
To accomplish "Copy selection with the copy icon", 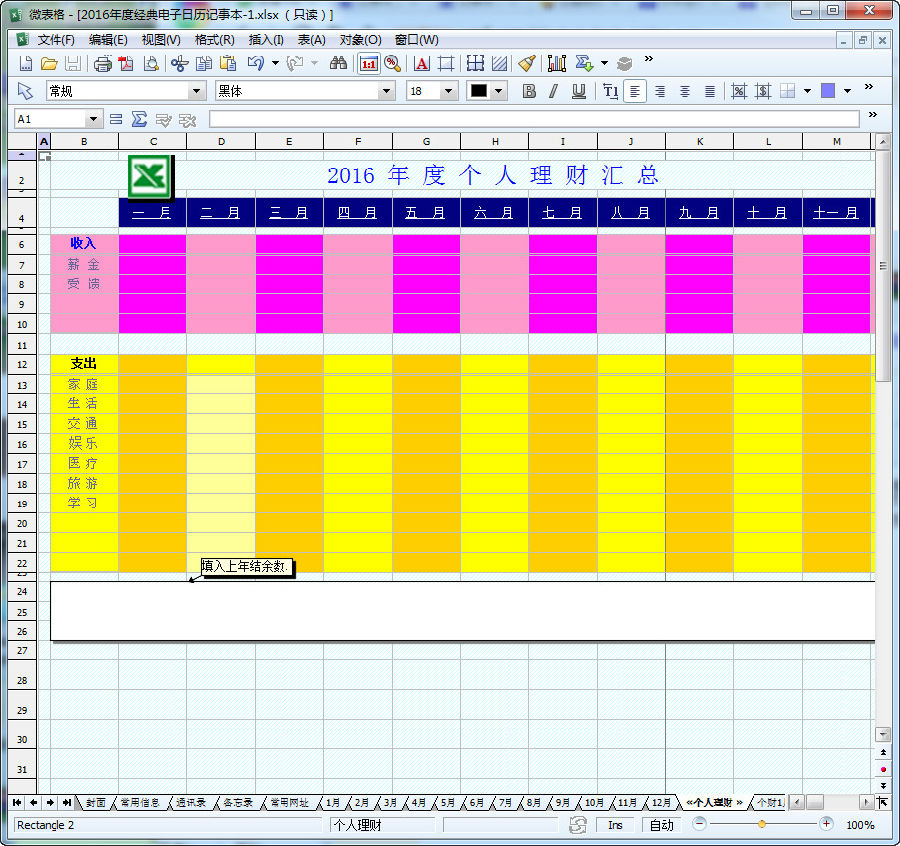I will point(204,63).
